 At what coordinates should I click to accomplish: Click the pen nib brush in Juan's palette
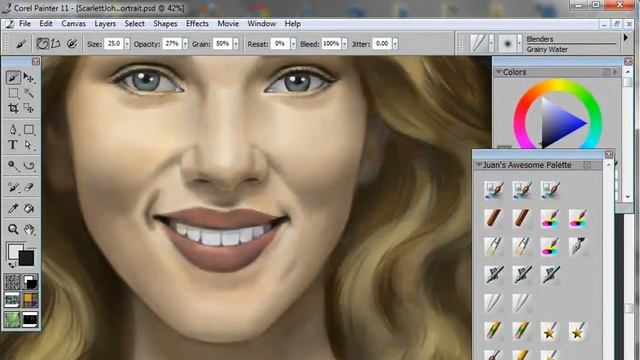pyautogui.click(x=578, y=247)
